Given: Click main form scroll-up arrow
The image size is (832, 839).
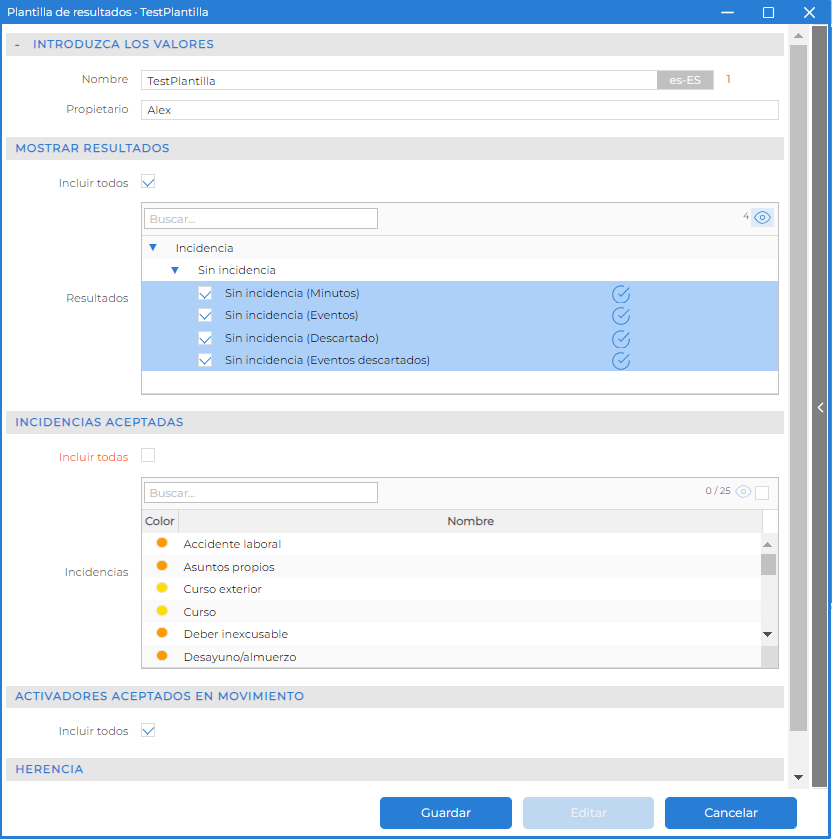Looking at the screenshot, I should pyautogui.click(x=798, y=36).
